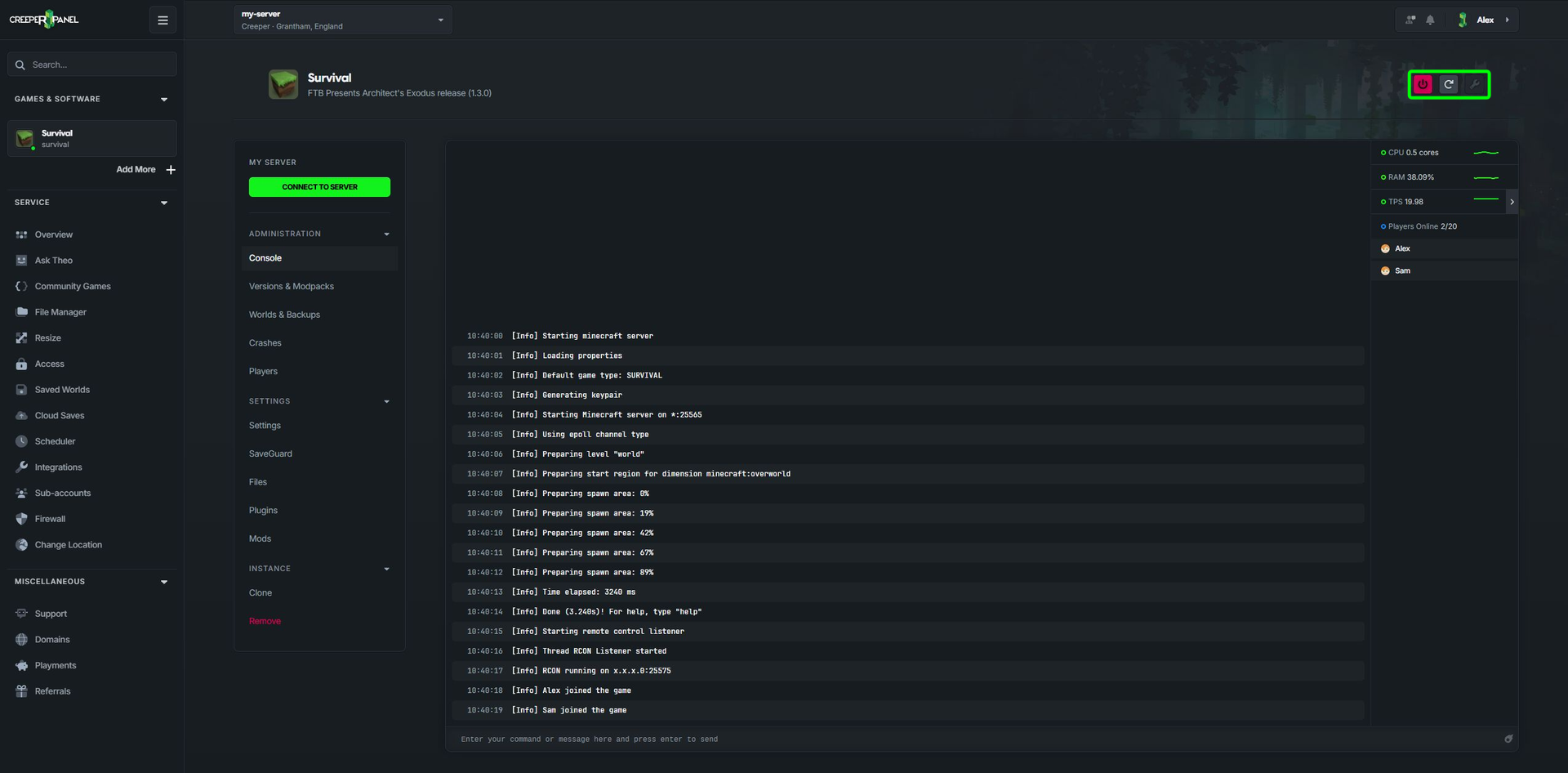Click the CreeperPanel logo
The width and height of the screenshot is (1568, 773).
44,20
